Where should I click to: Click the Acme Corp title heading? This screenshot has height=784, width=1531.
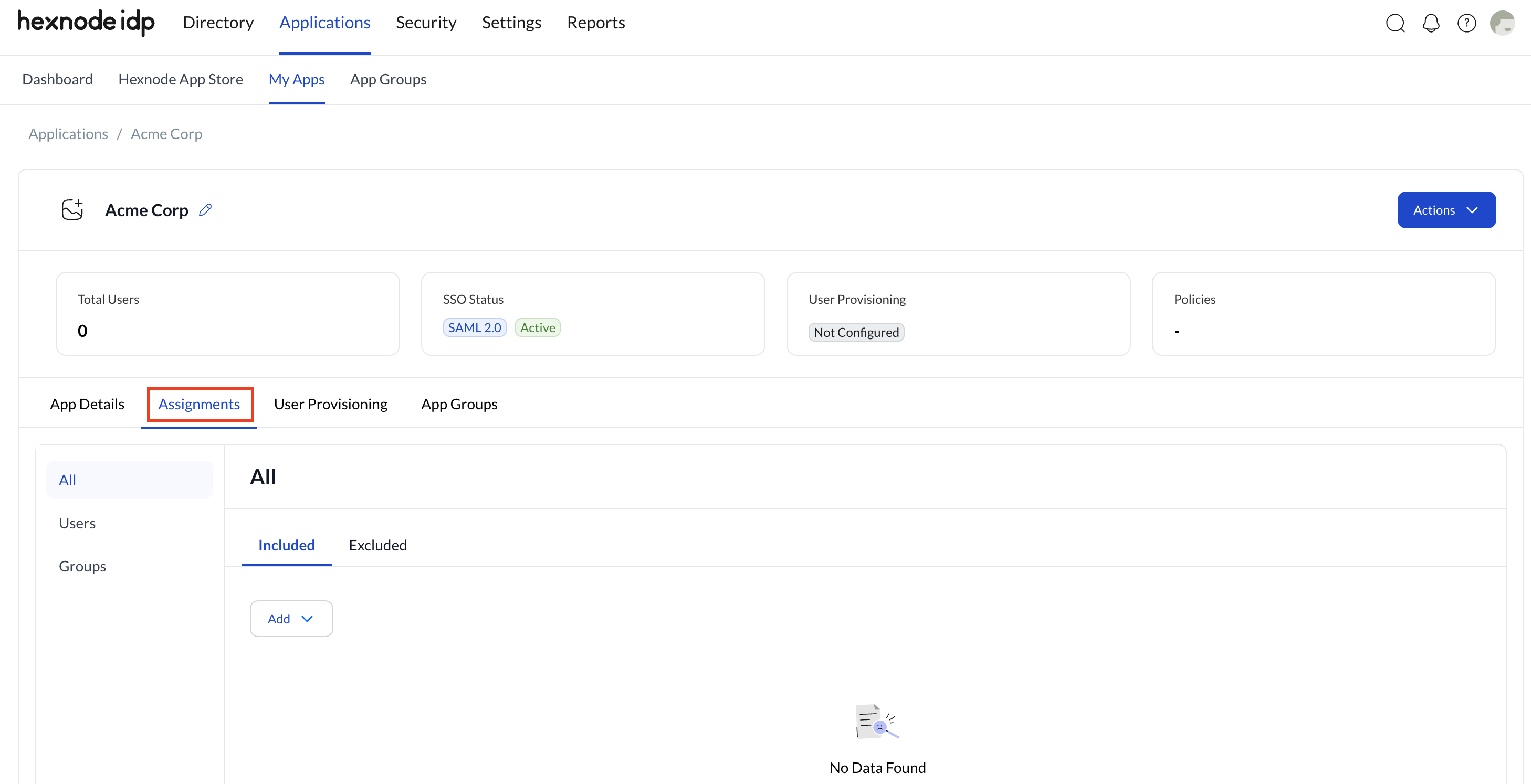(x=147, y=210)
